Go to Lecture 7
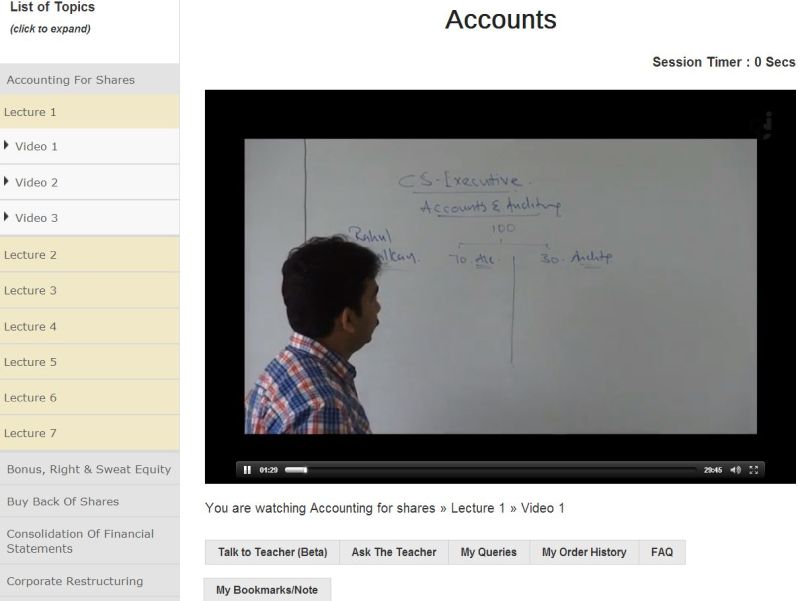This screenshot has width=800, height=601. click(30, 433)
